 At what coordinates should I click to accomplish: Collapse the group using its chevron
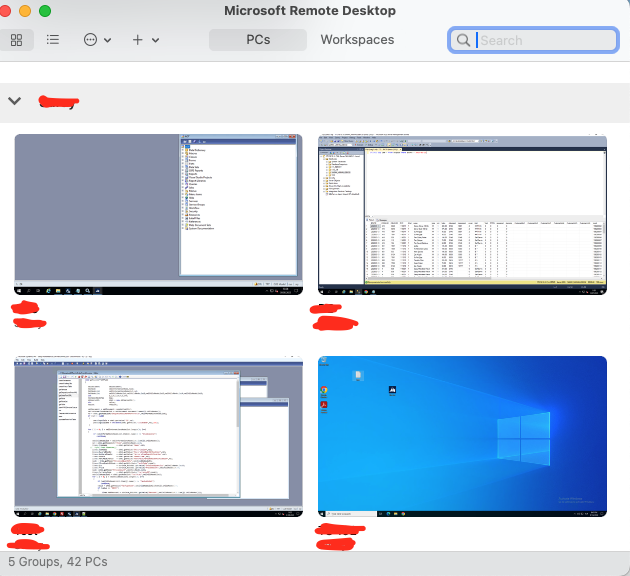pos(14,101)
